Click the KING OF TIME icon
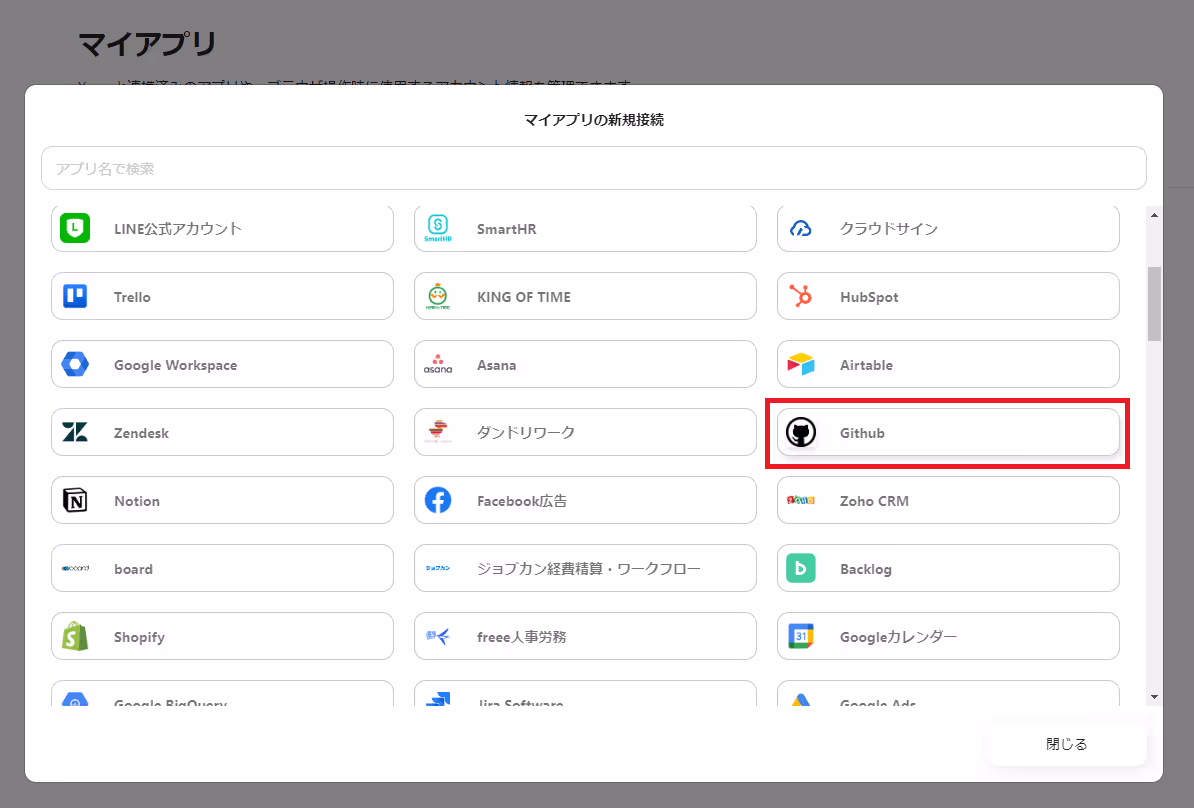The height and width of the screenshot is (808, 1194). 438,296
